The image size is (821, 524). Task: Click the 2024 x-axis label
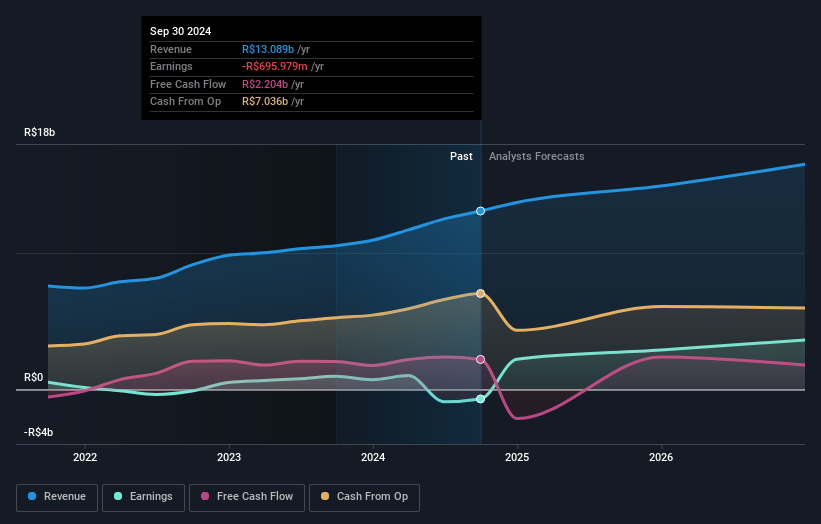click(373, 457)
